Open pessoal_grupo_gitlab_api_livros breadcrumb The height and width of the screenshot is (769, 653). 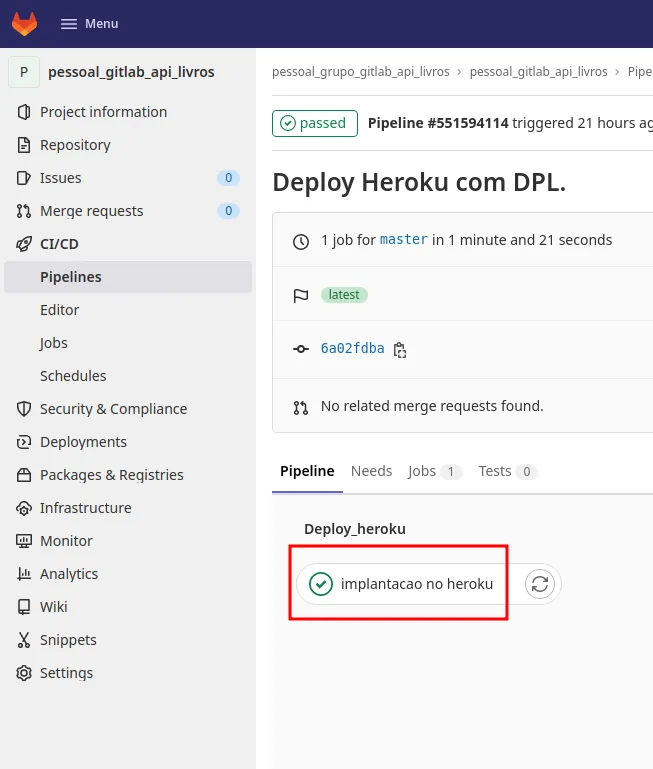point(361,72)
